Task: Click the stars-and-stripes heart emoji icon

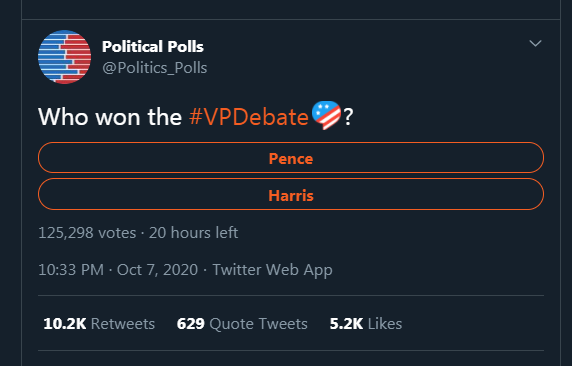Action: pyautogui.click(x=326, y=115)
